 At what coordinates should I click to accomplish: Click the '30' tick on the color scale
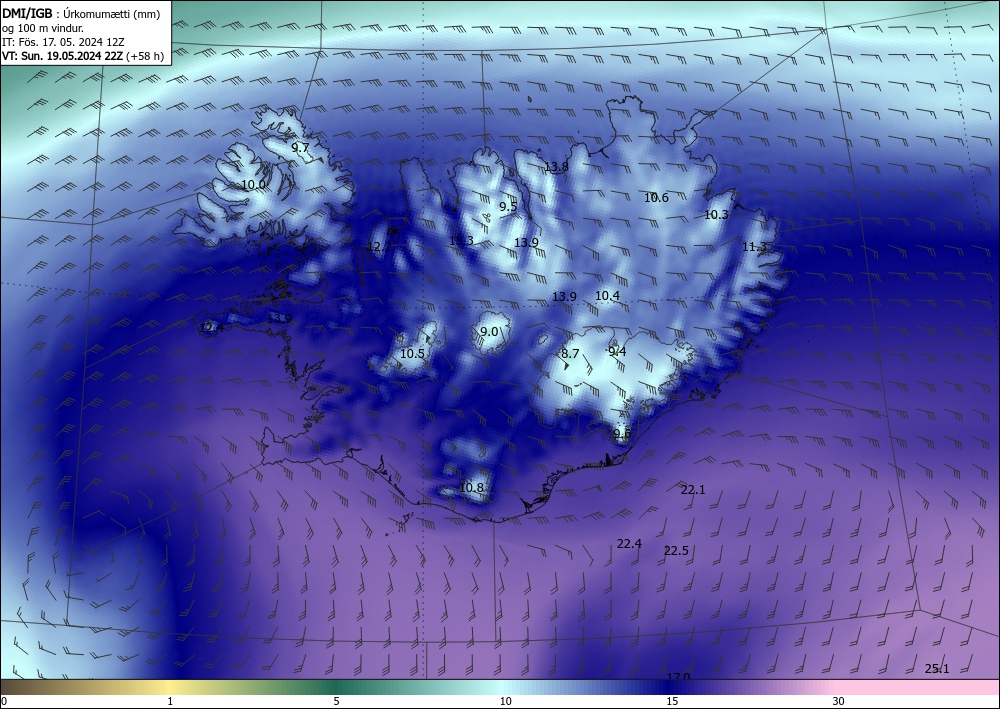pos(839,701)
